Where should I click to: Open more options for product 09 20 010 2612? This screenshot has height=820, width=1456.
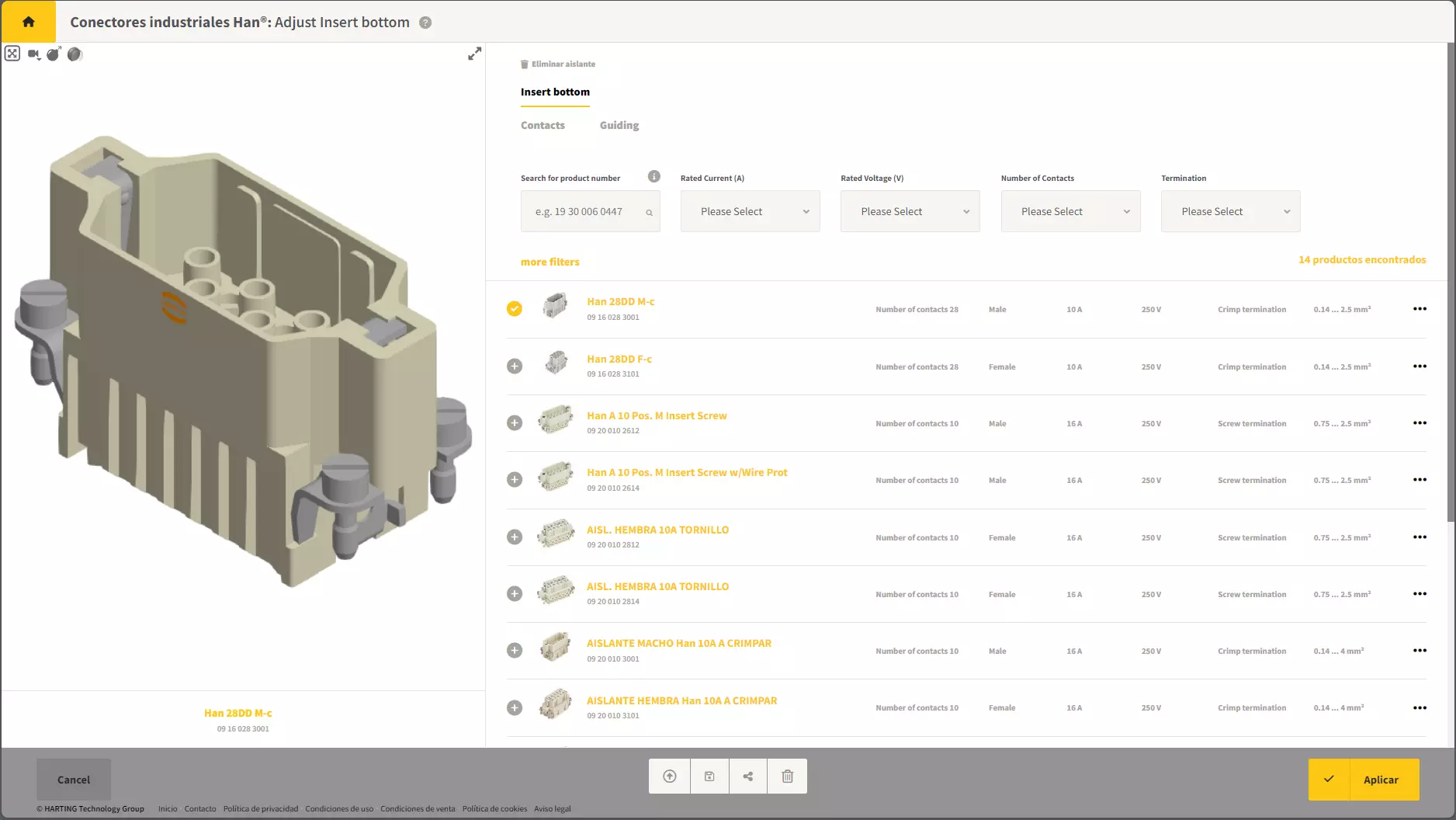point(1420,423)
